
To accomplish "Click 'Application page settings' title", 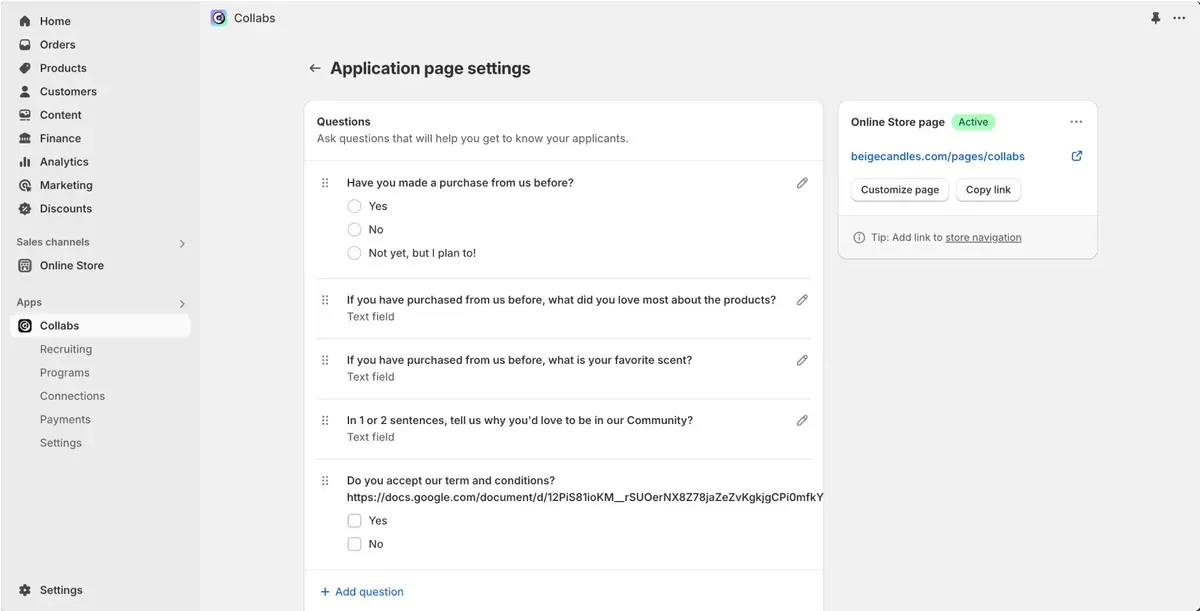I will (x=430, y=68).
